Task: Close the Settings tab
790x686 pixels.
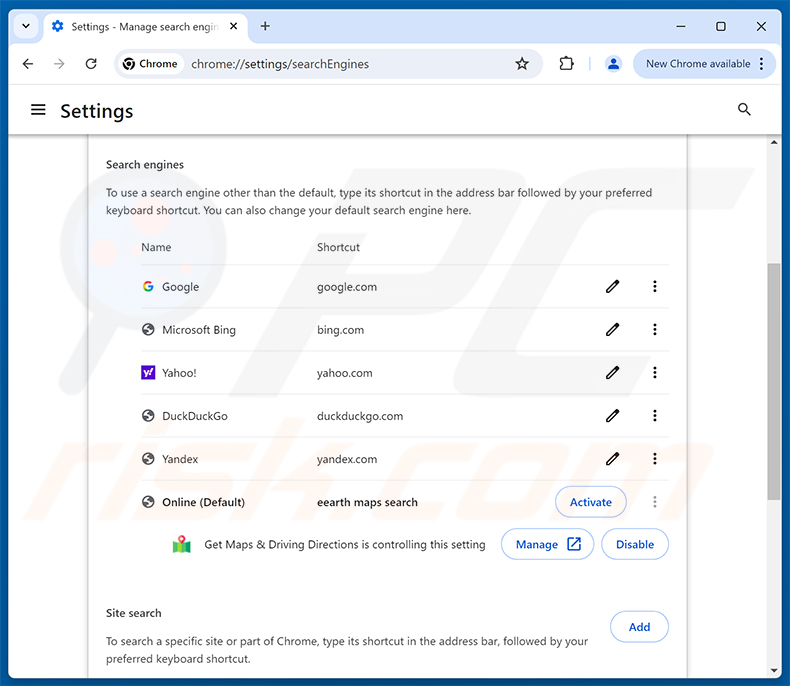Action: point(234,26)
